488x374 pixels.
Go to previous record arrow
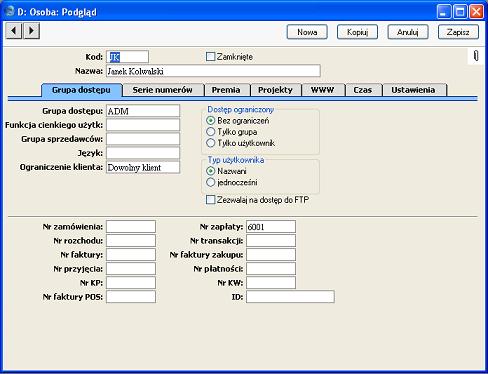click(14, 31)
